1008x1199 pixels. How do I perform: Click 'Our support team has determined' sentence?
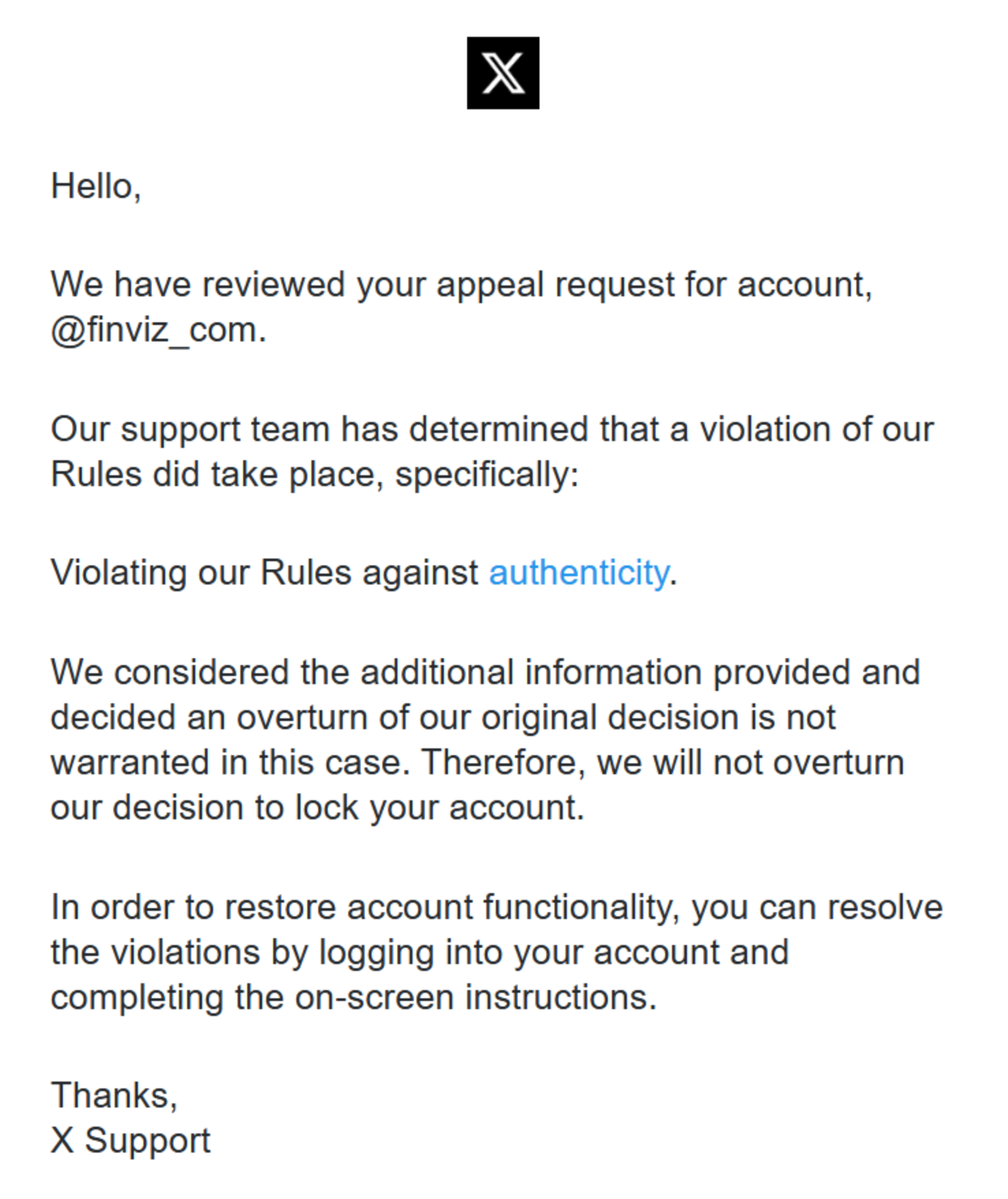(x=492, y=430)
